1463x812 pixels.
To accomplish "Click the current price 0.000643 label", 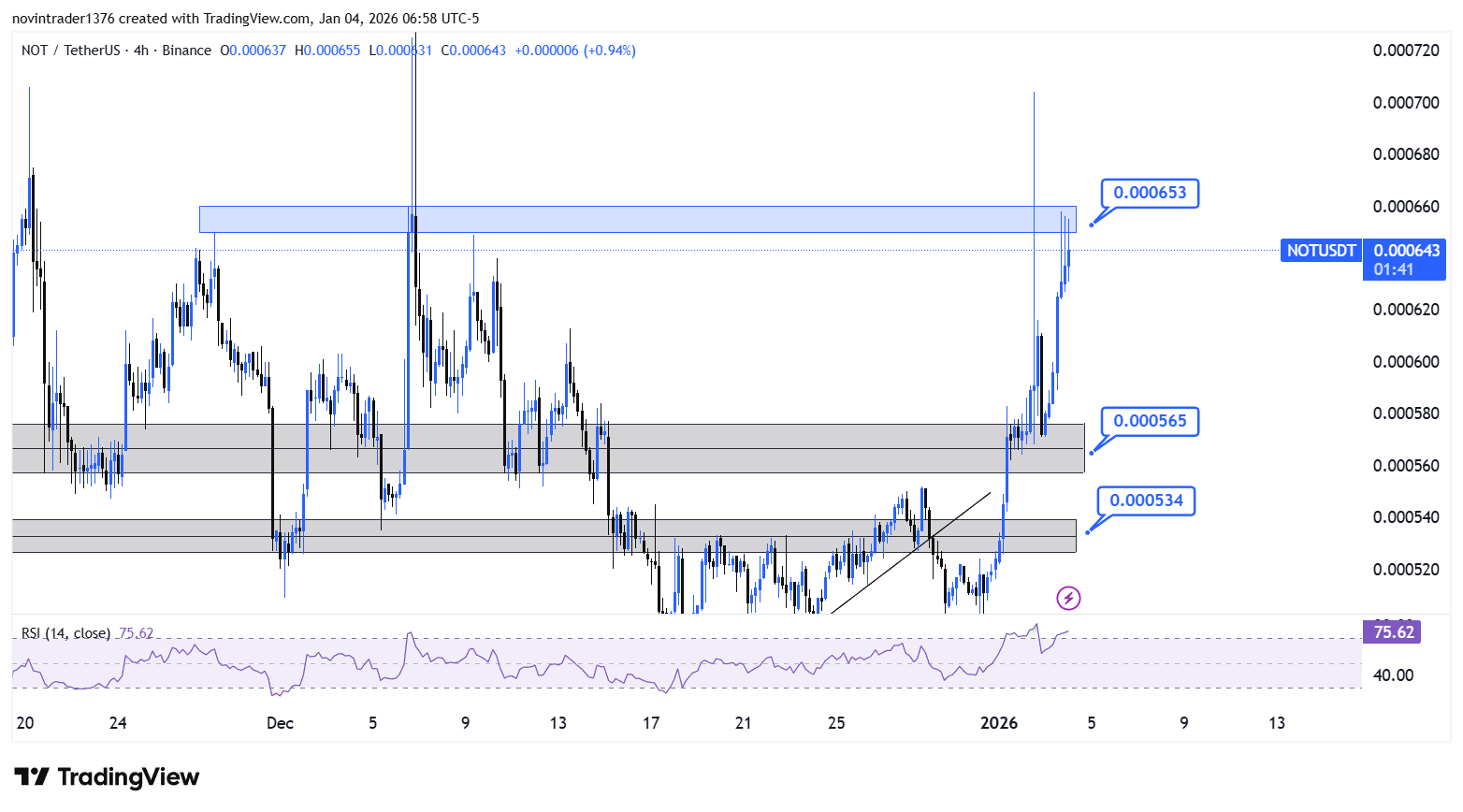I will [x=1407, y=251].
